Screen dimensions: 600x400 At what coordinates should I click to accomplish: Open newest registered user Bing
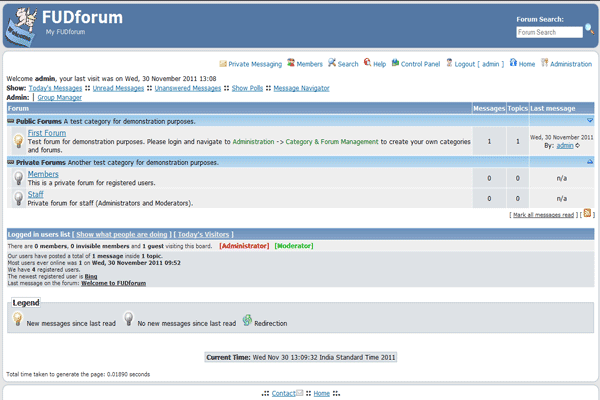91,276
